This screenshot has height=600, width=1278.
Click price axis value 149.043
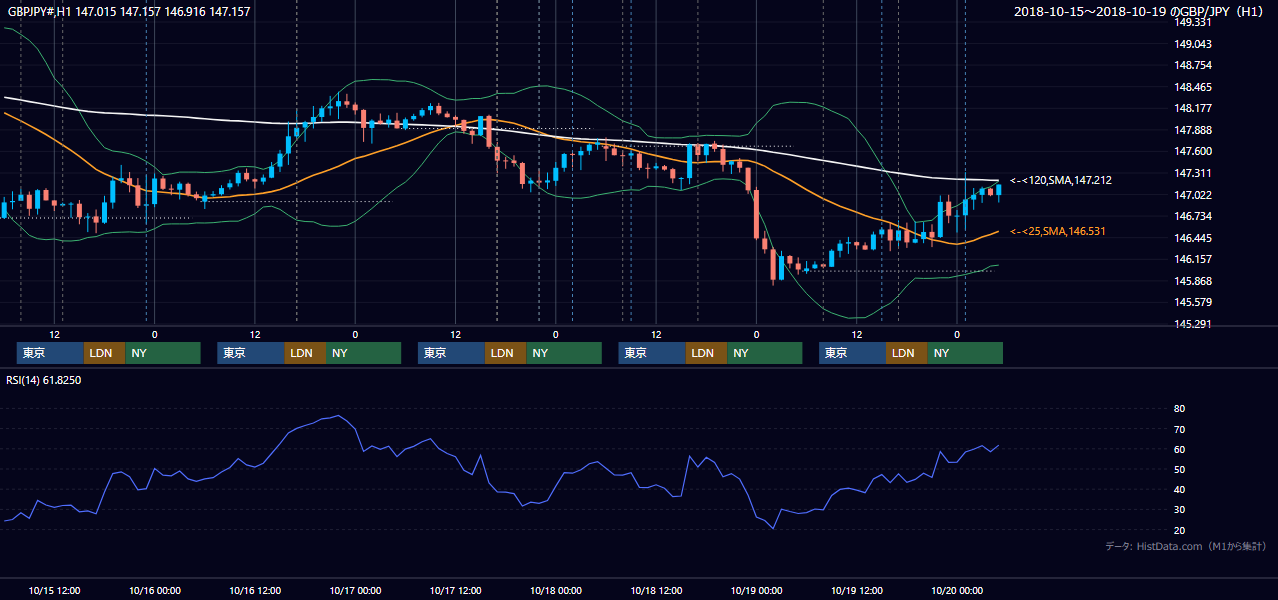pyautogui.click(x=1193, y=44)
